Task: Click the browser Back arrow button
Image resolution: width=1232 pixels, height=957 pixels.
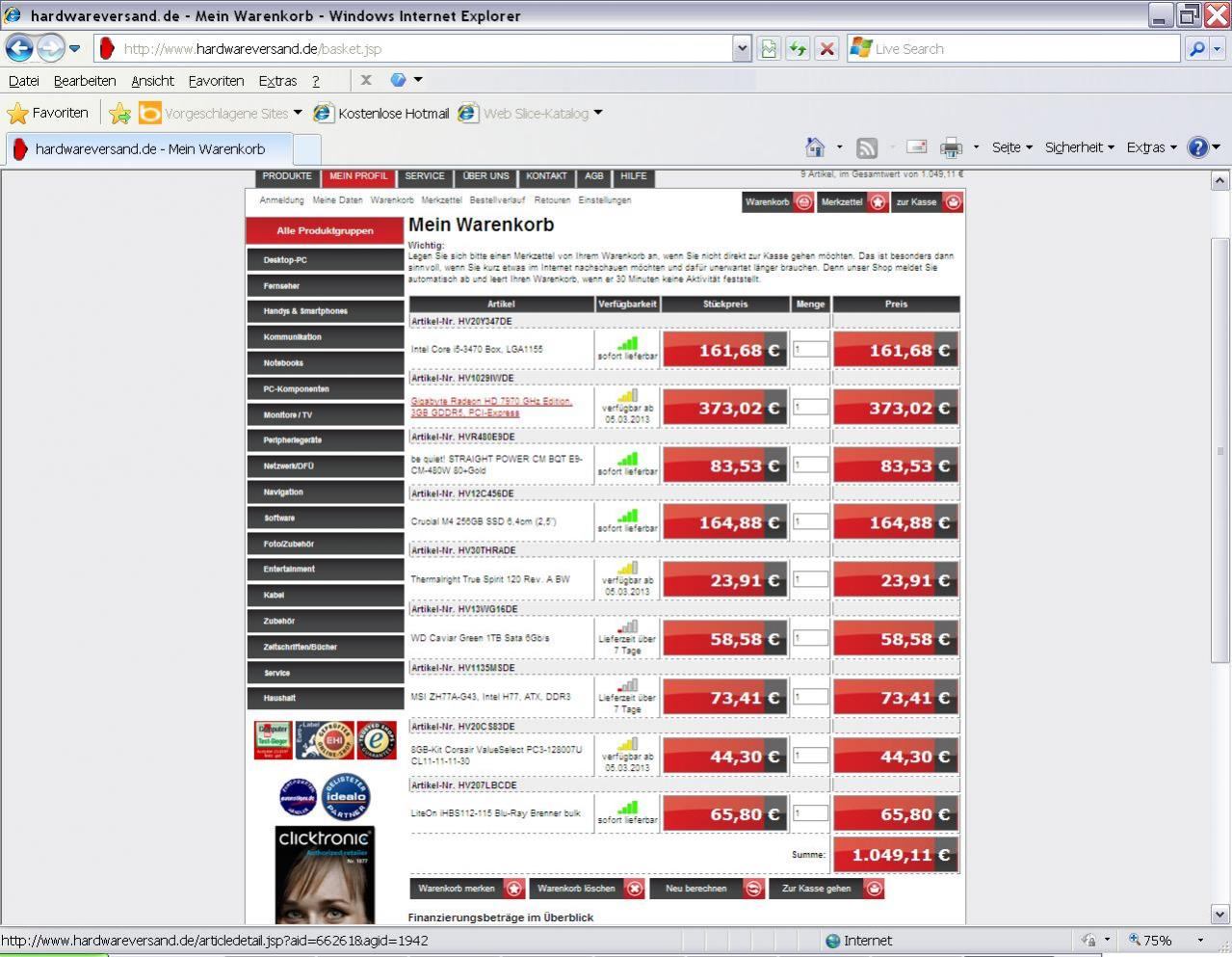Action: click(19, 48)
